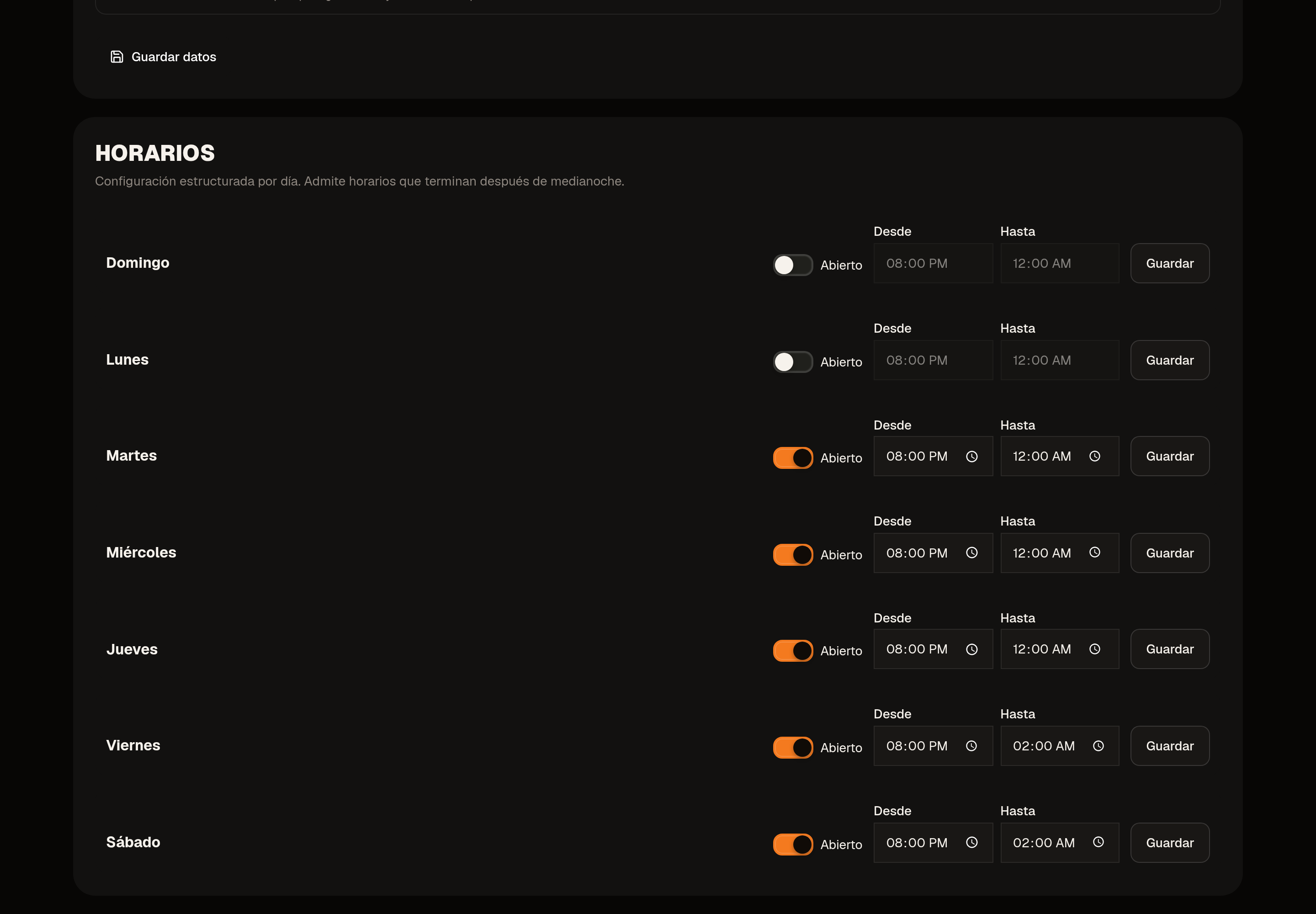1316x914 pixels.
Task: Disable the Miércoles Abierto switch
Action: [x=793, y=555]
